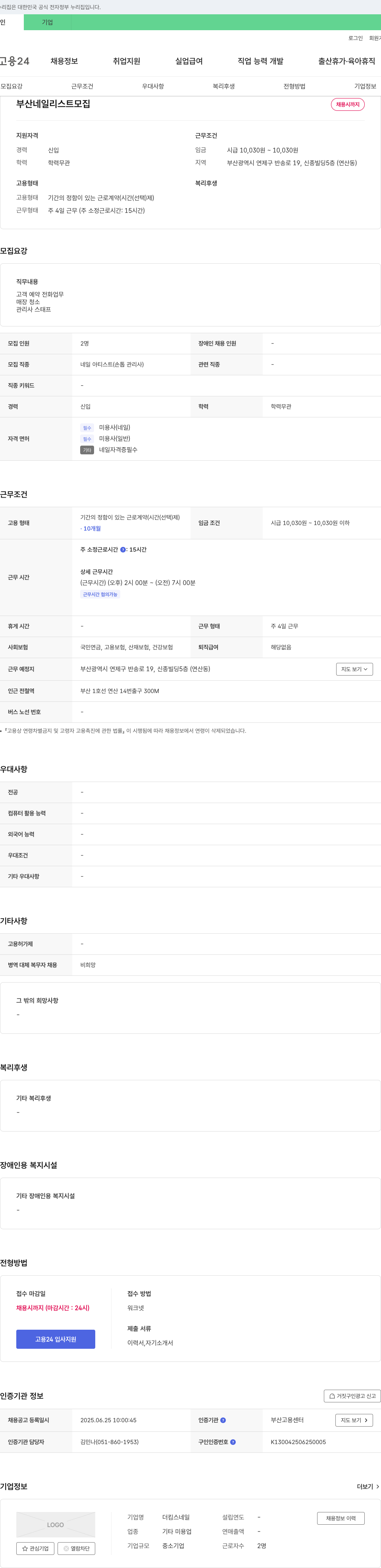The height and width of the screenshot is (1568, 381).
Task: Apply with the 고용24 입사지원 button
Action: 56,1339
